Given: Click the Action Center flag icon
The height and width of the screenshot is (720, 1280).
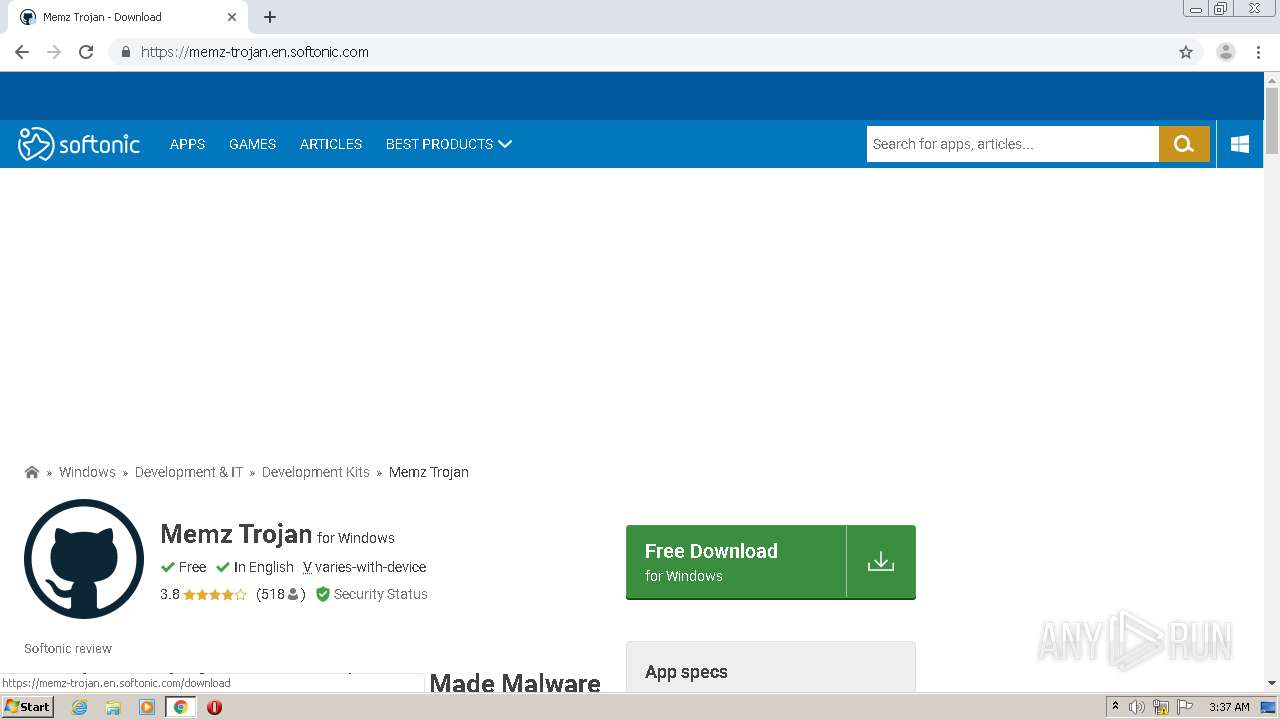Looking at the screenshot, I should (1185, 707).
